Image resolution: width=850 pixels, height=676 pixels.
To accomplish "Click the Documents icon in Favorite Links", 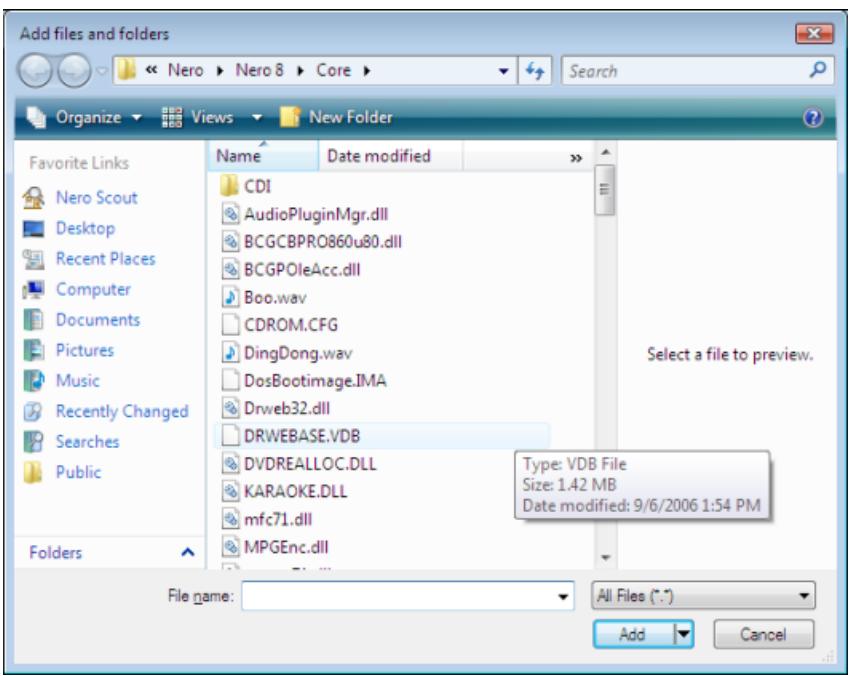I will (x=33, y=320).
